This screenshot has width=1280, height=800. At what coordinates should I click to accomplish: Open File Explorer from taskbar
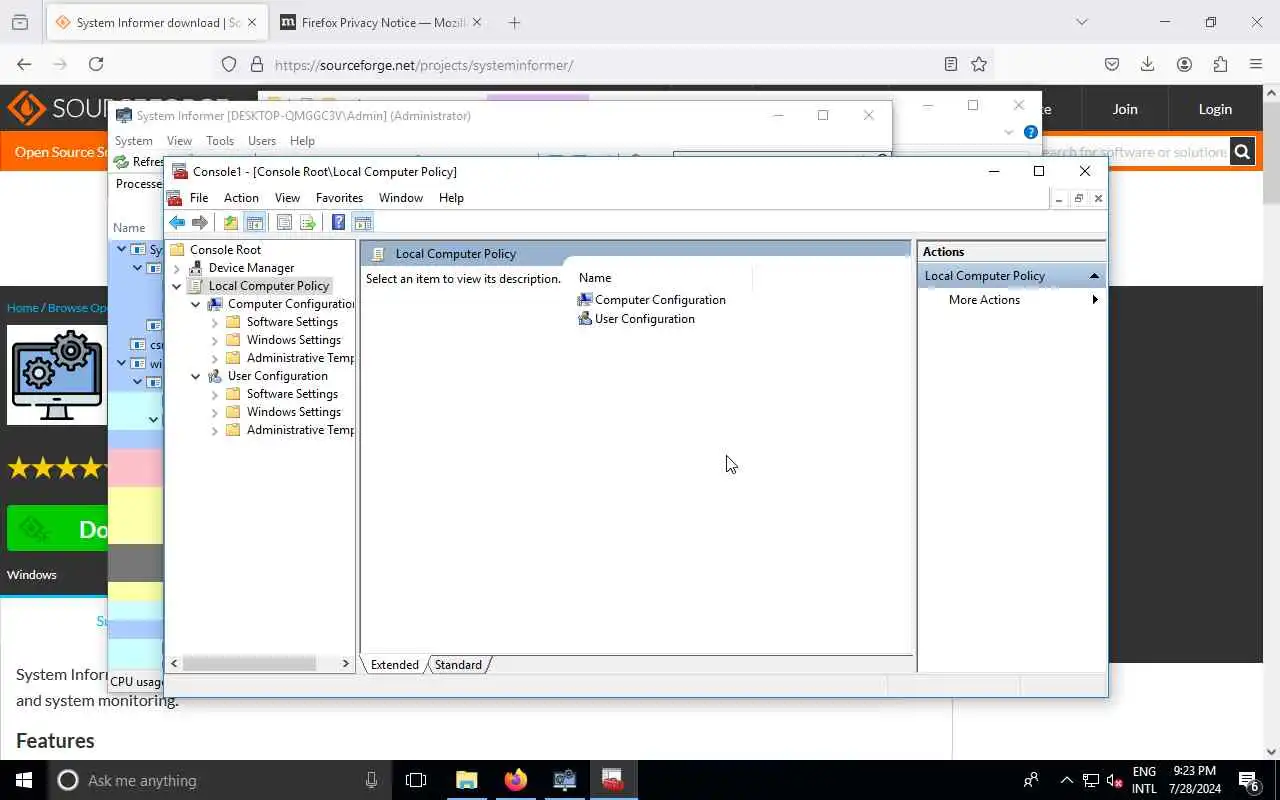[x=466, y=780]
